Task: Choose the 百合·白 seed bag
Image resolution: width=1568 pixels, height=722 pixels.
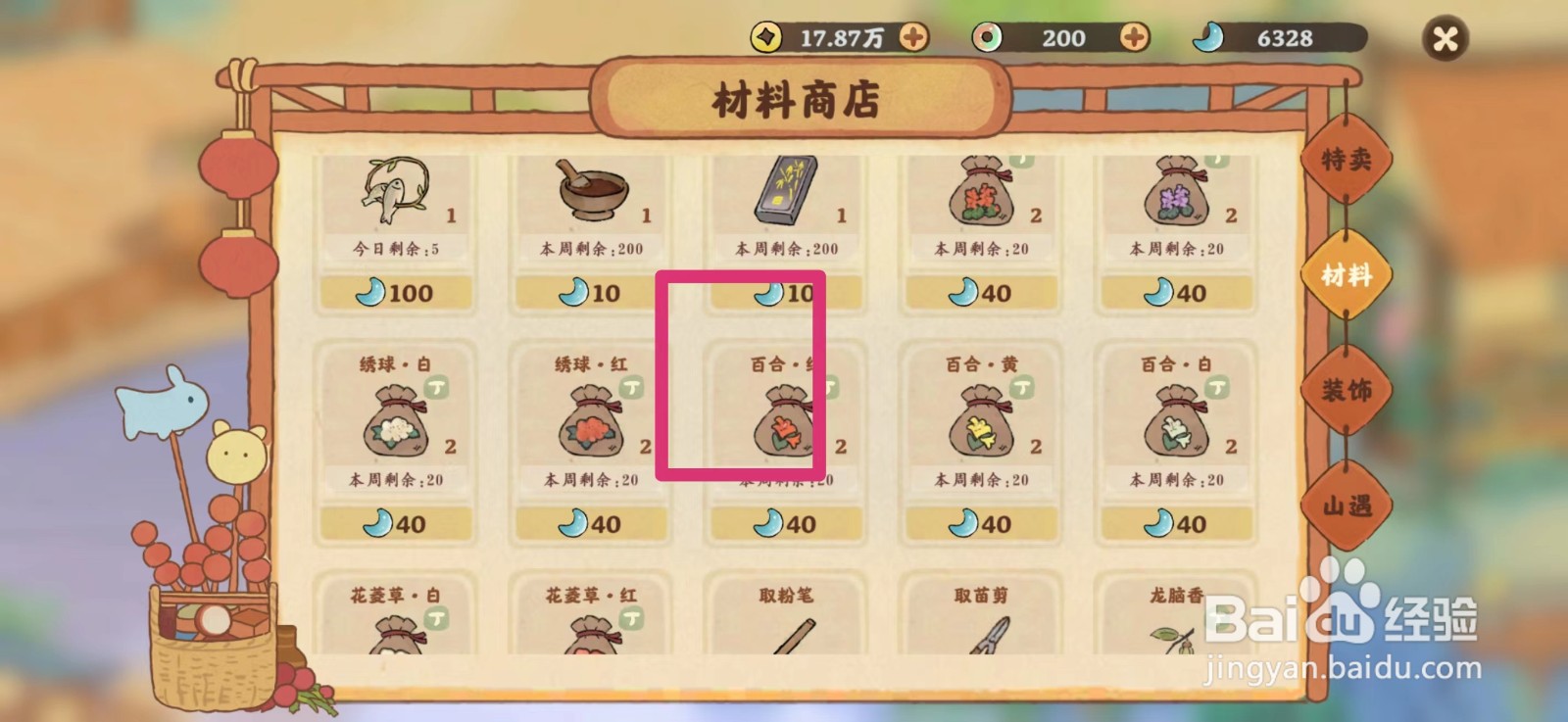Action: coord(1177,421)
